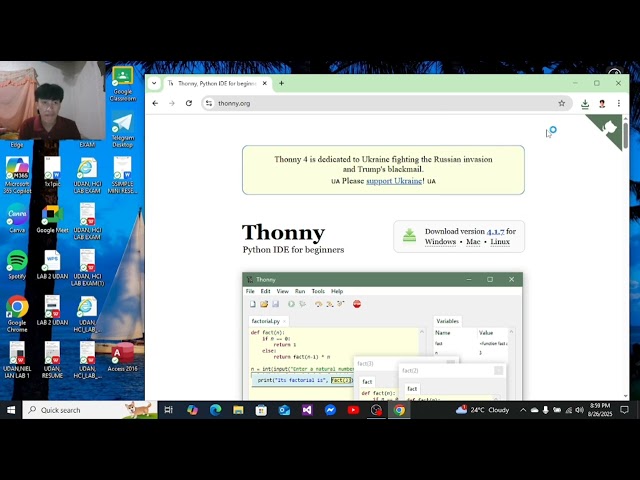Viewport: 640px width, 480px height.
Task: Click the microphone tray icon
Action: coord(546,410)
